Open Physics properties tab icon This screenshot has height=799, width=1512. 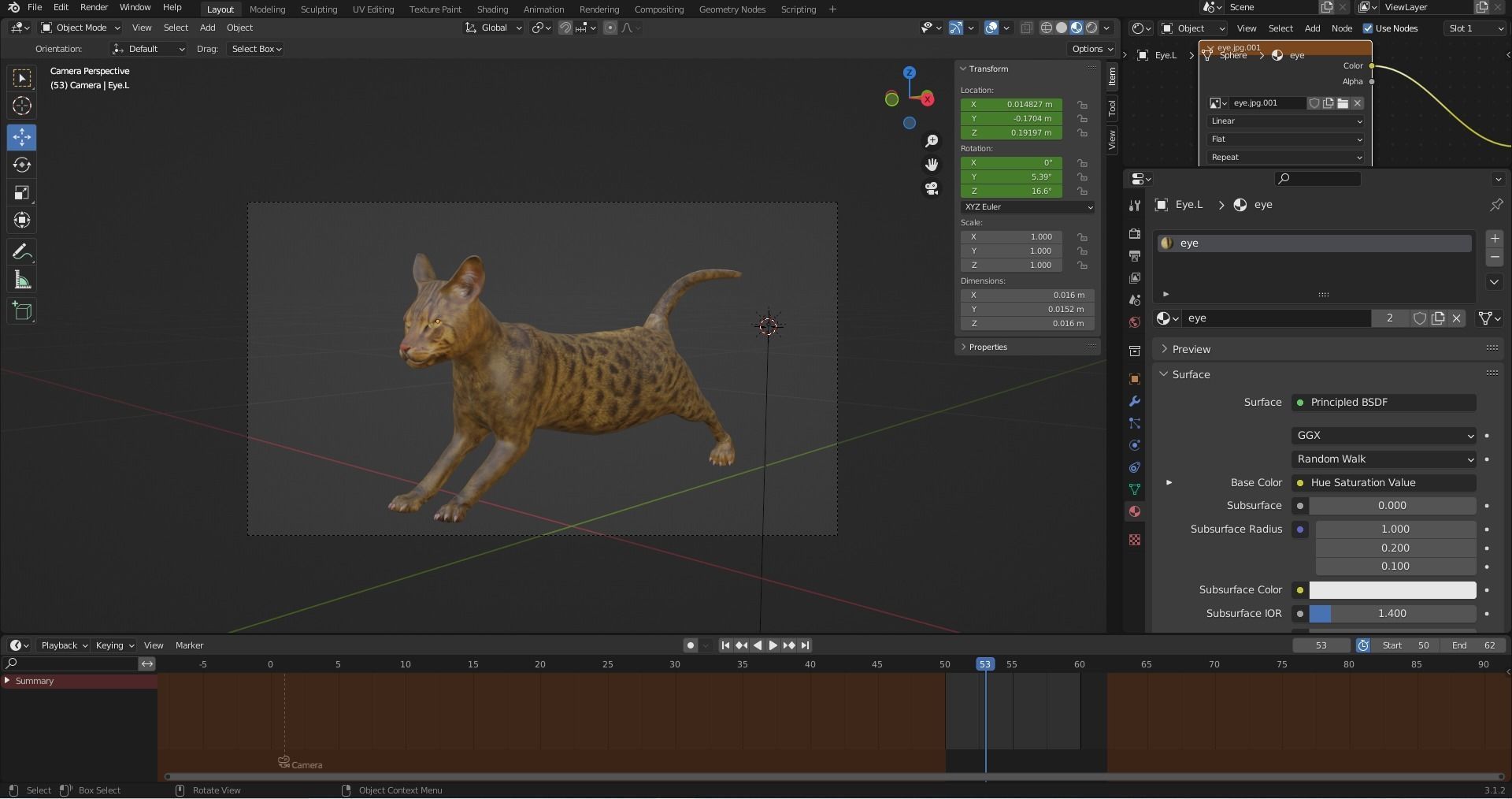tap(1135, 445)
